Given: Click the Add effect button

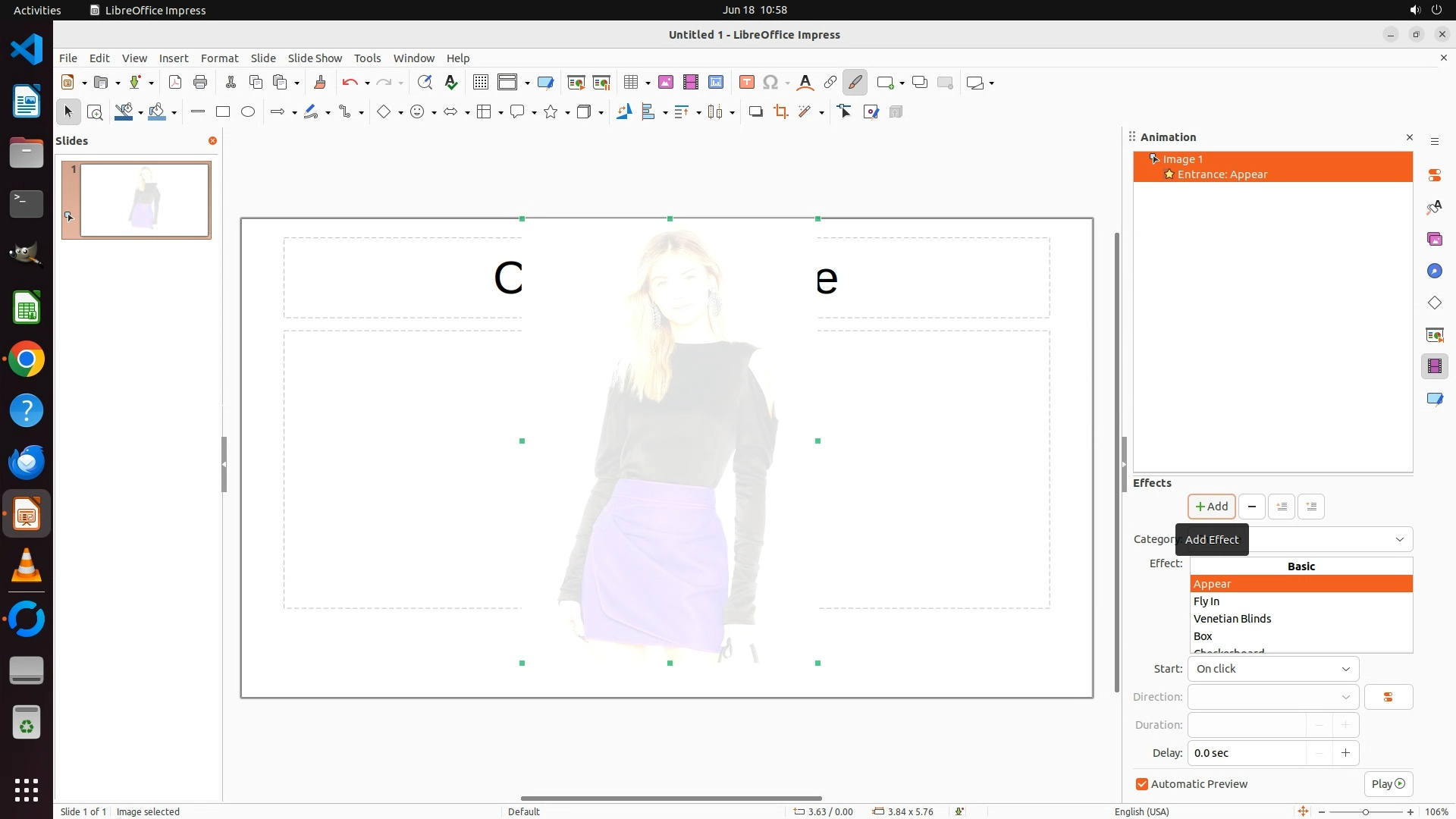Looking at the screenshot, I should tap(1211, 507).
